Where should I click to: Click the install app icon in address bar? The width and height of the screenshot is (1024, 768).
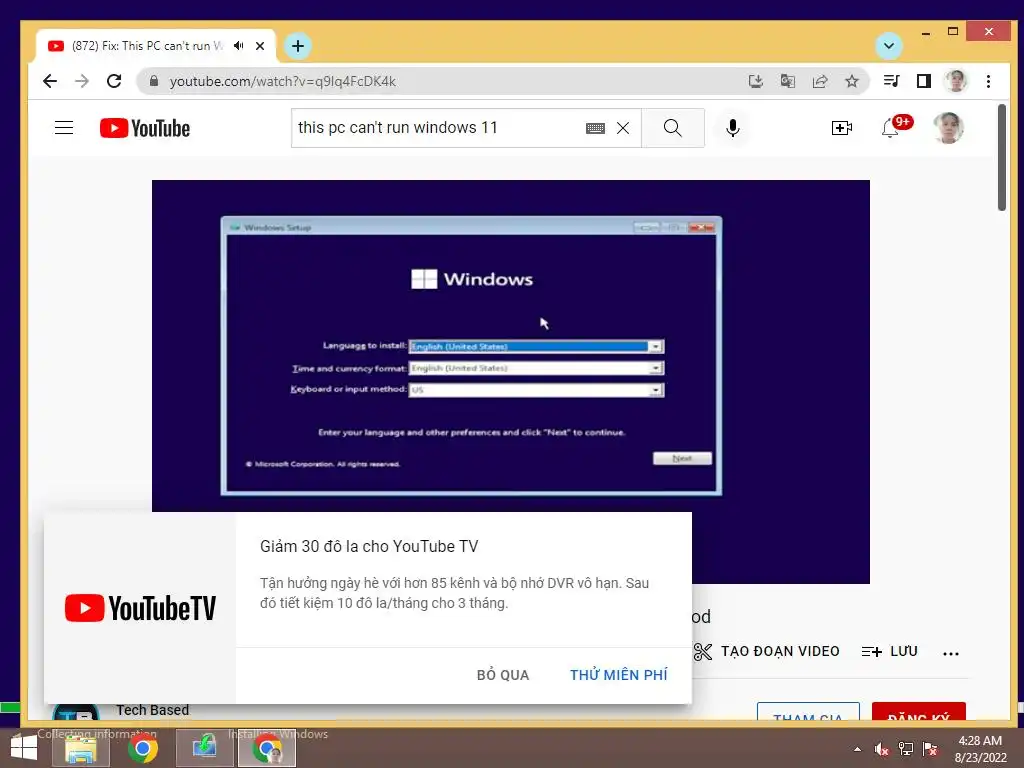pyautogui.click(x=756, y=81)
